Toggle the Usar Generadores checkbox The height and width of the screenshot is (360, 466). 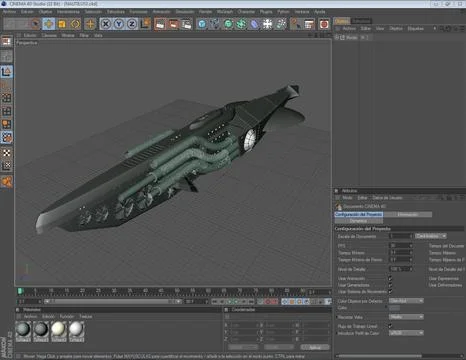point(390,285)
